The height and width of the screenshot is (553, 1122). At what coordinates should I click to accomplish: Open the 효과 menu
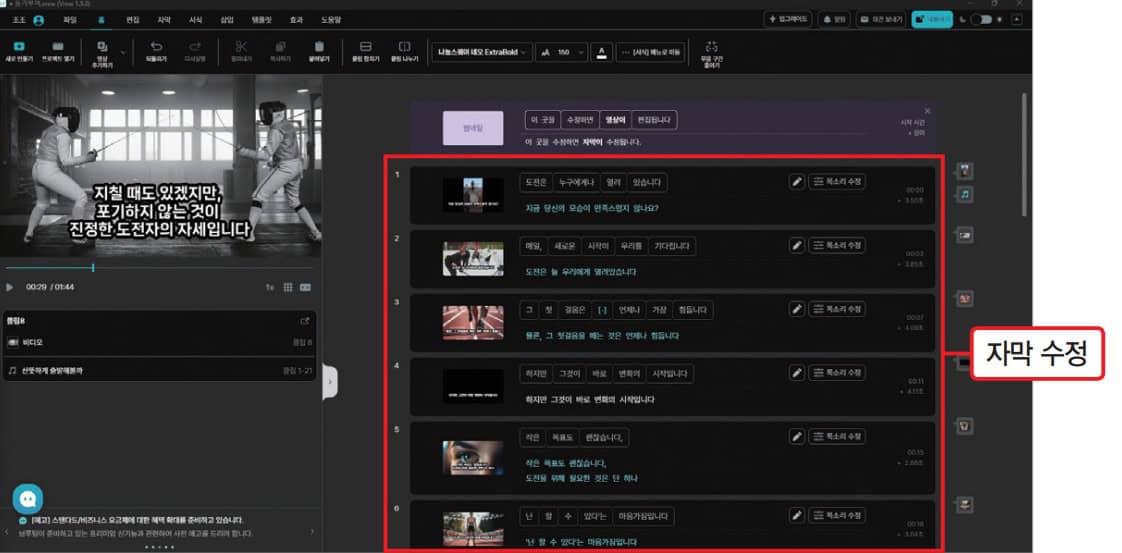pyautogui.click(x=296, y=20)
